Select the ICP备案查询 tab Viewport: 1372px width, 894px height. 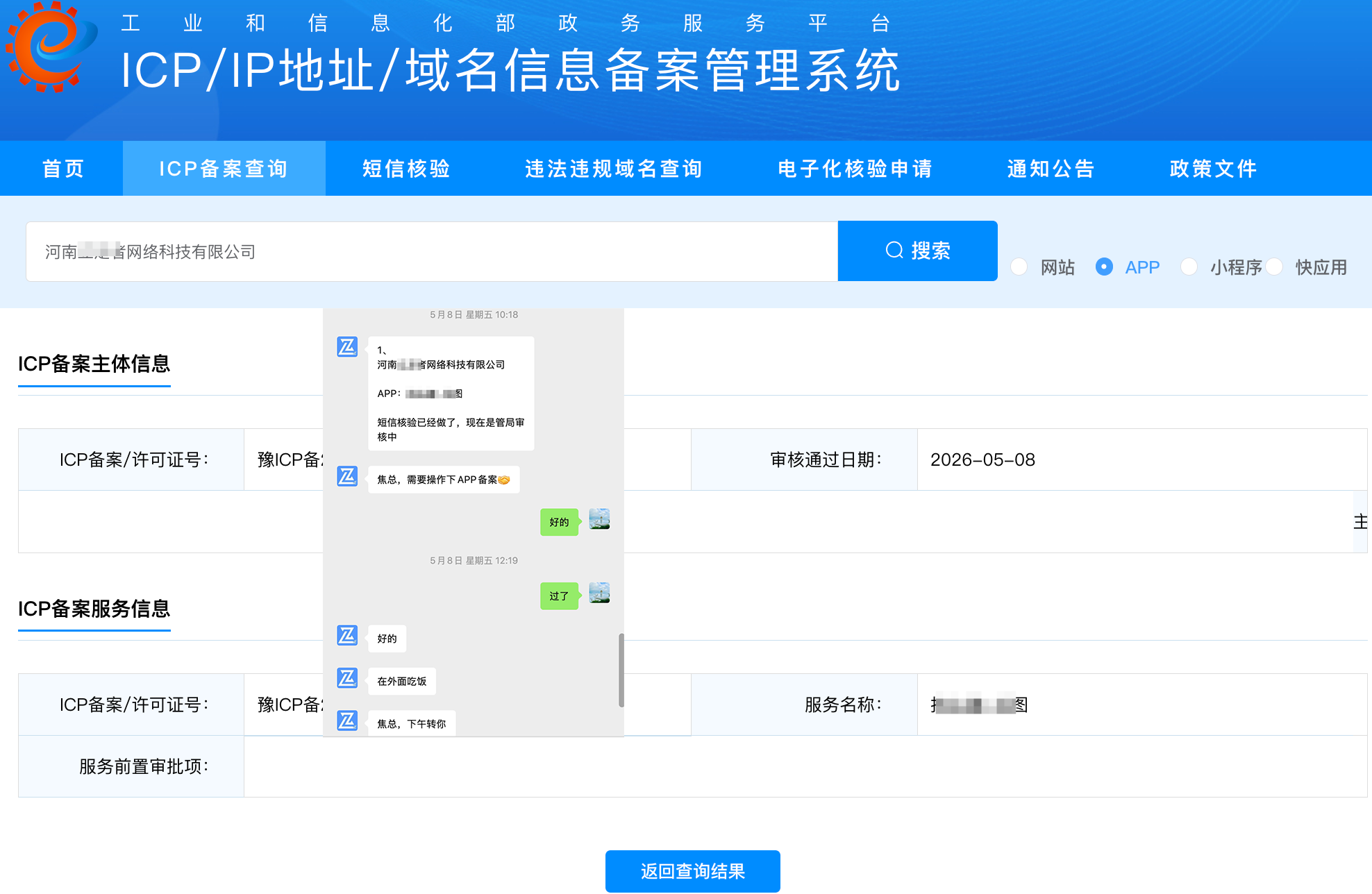tap(224, 169)
